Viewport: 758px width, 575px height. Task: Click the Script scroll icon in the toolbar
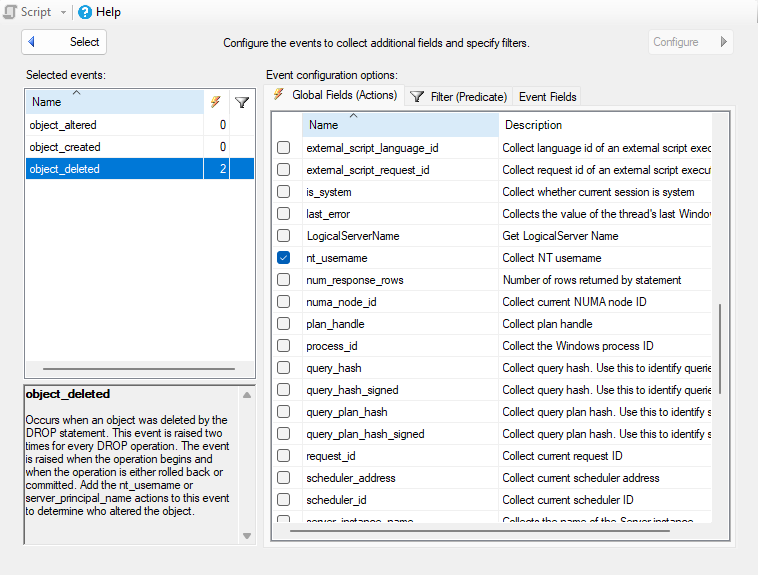[x=10, y=12]
